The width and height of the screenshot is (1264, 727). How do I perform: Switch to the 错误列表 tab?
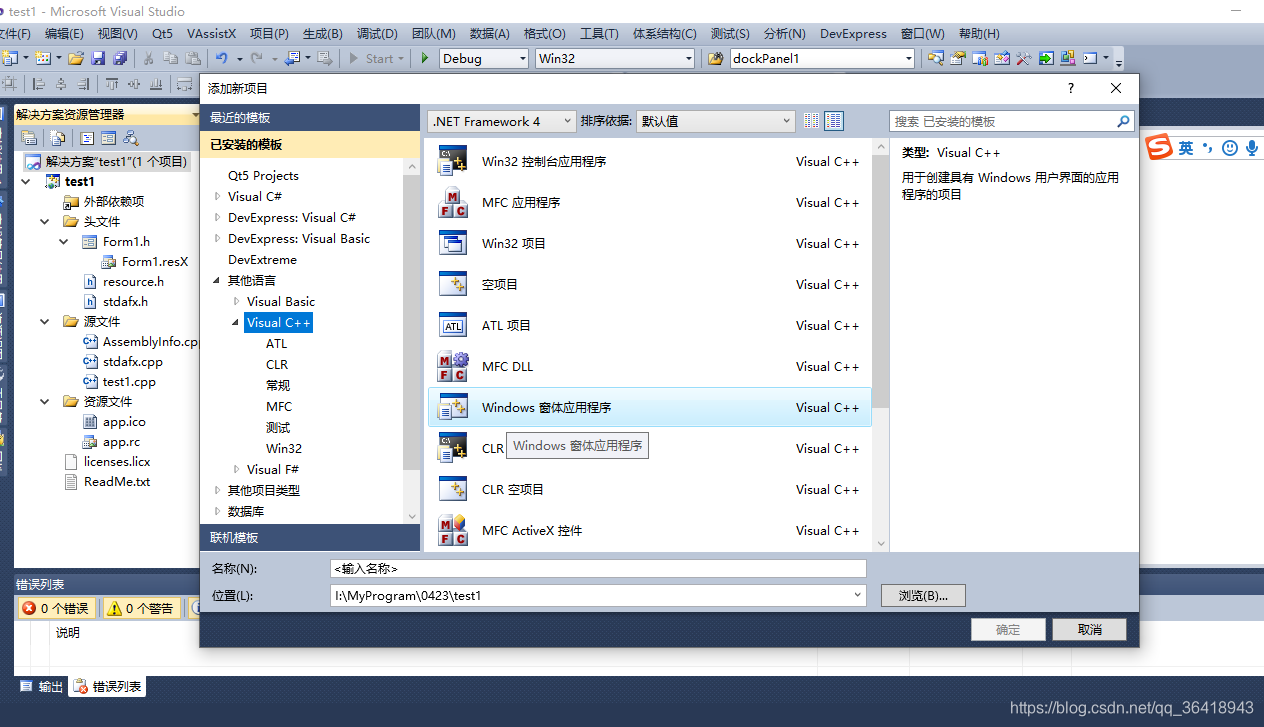[106, 686]
